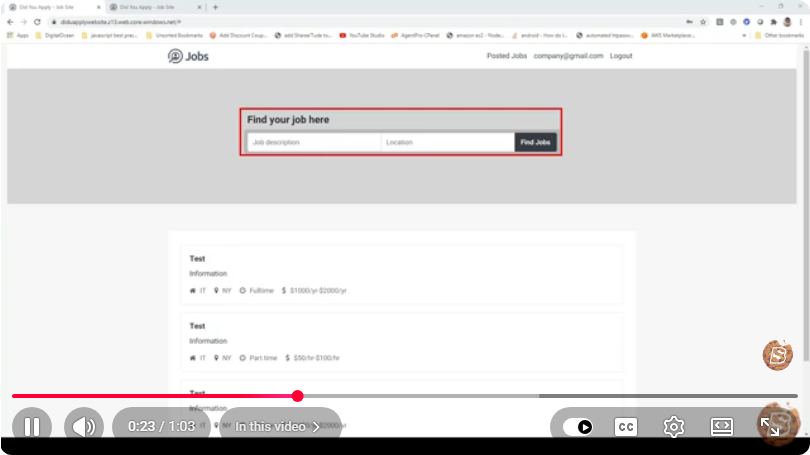Open Other bookmarks folder
This screenshot has height=455, width=810.
pyautogui.click(x=780, y=36)
